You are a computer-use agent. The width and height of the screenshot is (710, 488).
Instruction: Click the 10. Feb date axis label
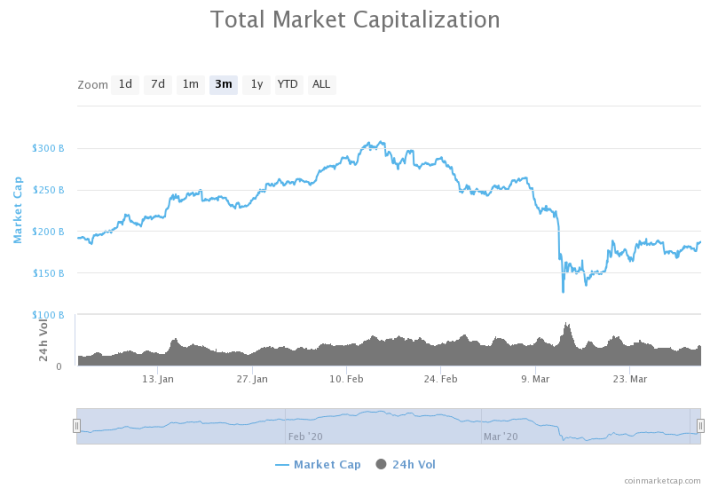pyautogui.click(x=346, y=379)
